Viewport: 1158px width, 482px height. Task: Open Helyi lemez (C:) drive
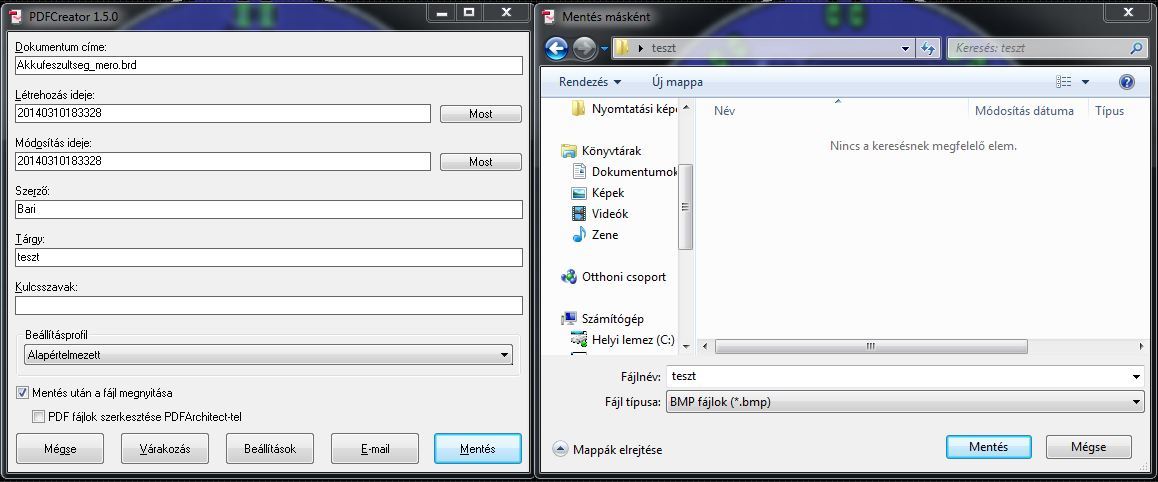[623, 340]
